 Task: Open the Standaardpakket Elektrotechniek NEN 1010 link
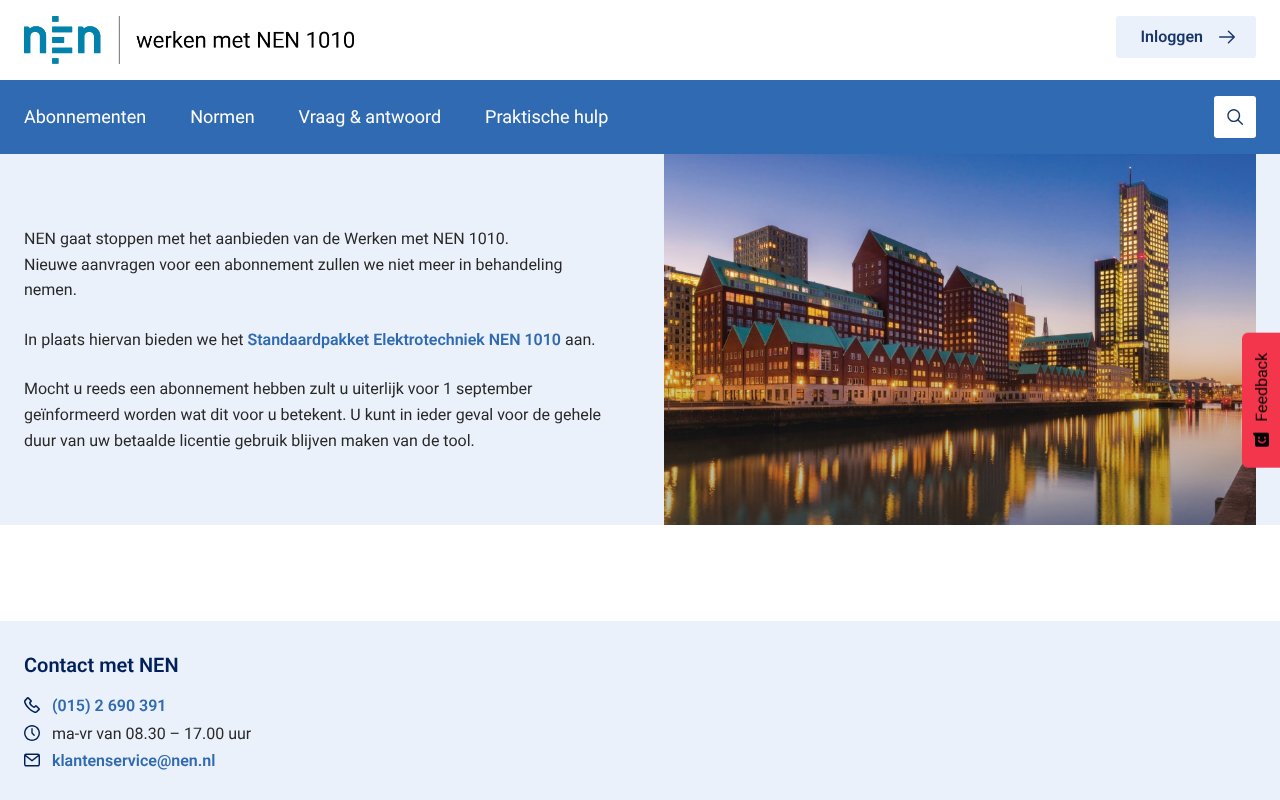pyautogui.click(x=404, y=340)
